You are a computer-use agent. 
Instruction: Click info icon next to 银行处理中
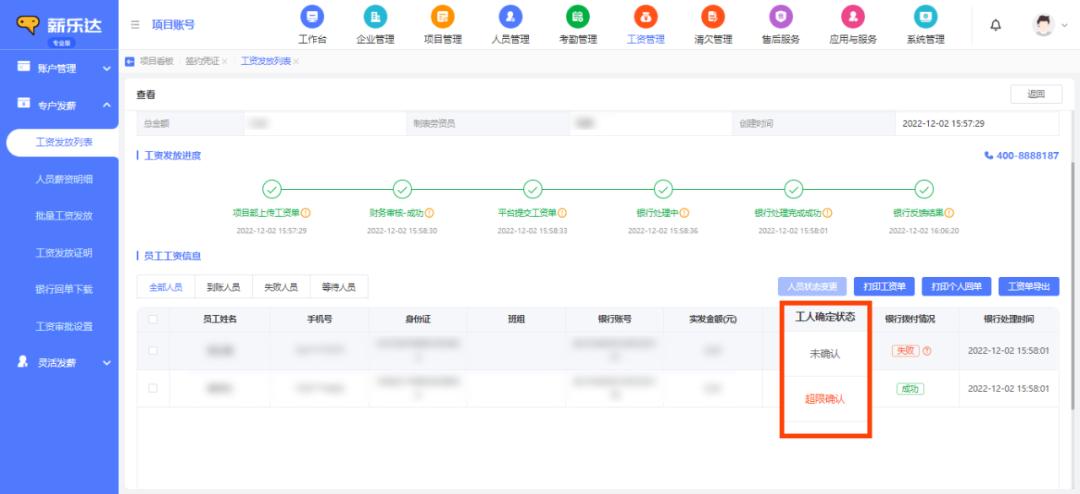click(x=685, y=214)
